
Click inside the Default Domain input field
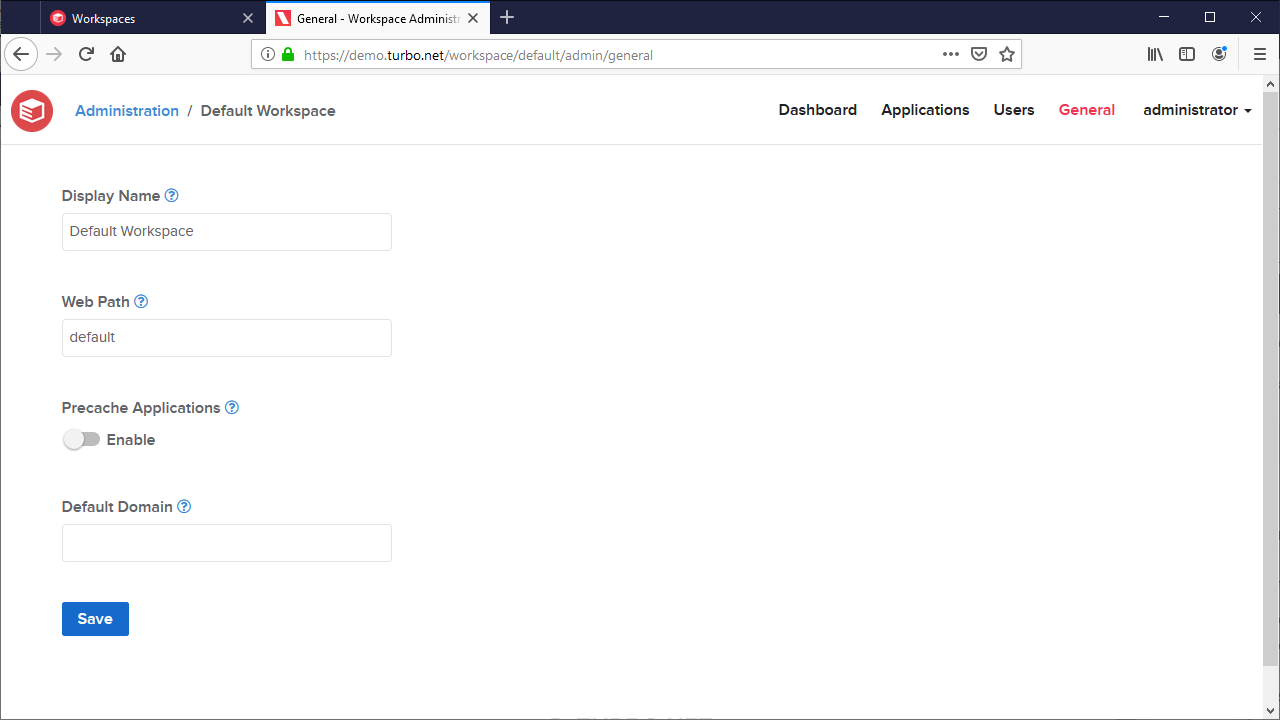(x=226, y=542)
